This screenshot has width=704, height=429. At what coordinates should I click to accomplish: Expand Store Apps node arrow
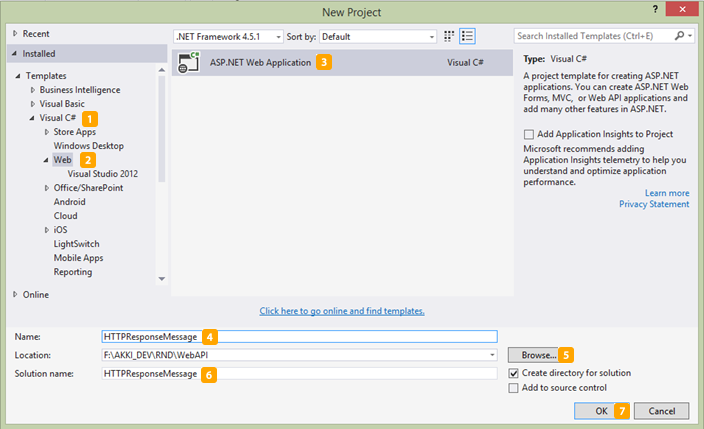(x=46, y=132)
